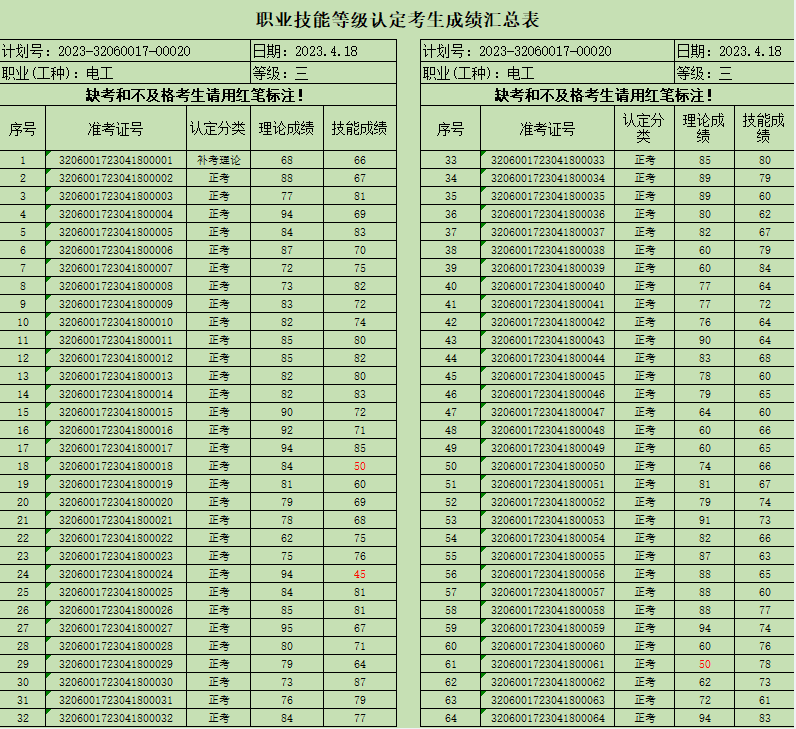The image size is (796, 729).
Task: Select right table note 缺考和不及格考生请用红笔标注！
Action: click(607, 95)
